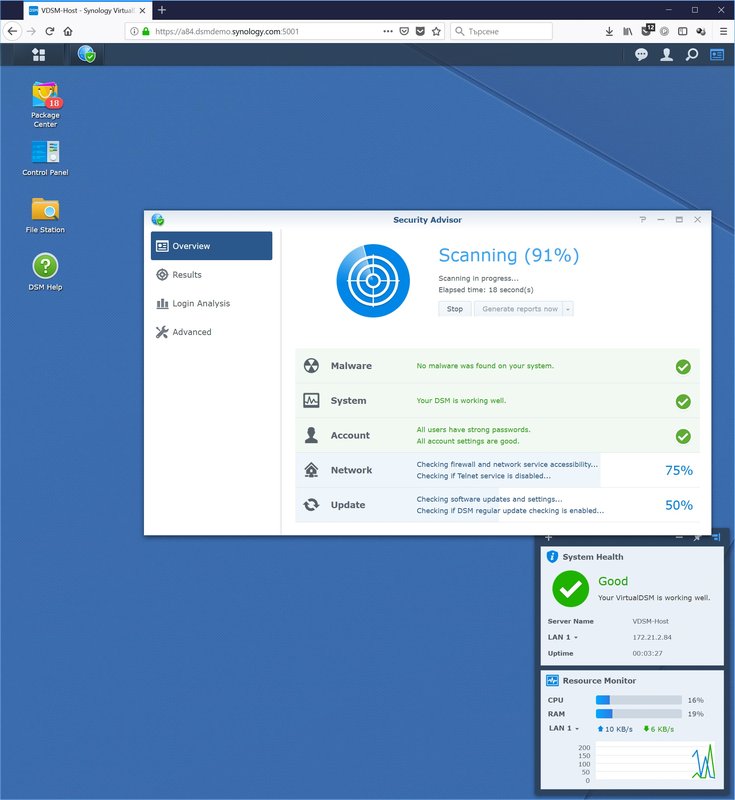Click the RAM usage bar
Image resolution: width=735 pixels, height=800 pixels.
click(639, 714)
